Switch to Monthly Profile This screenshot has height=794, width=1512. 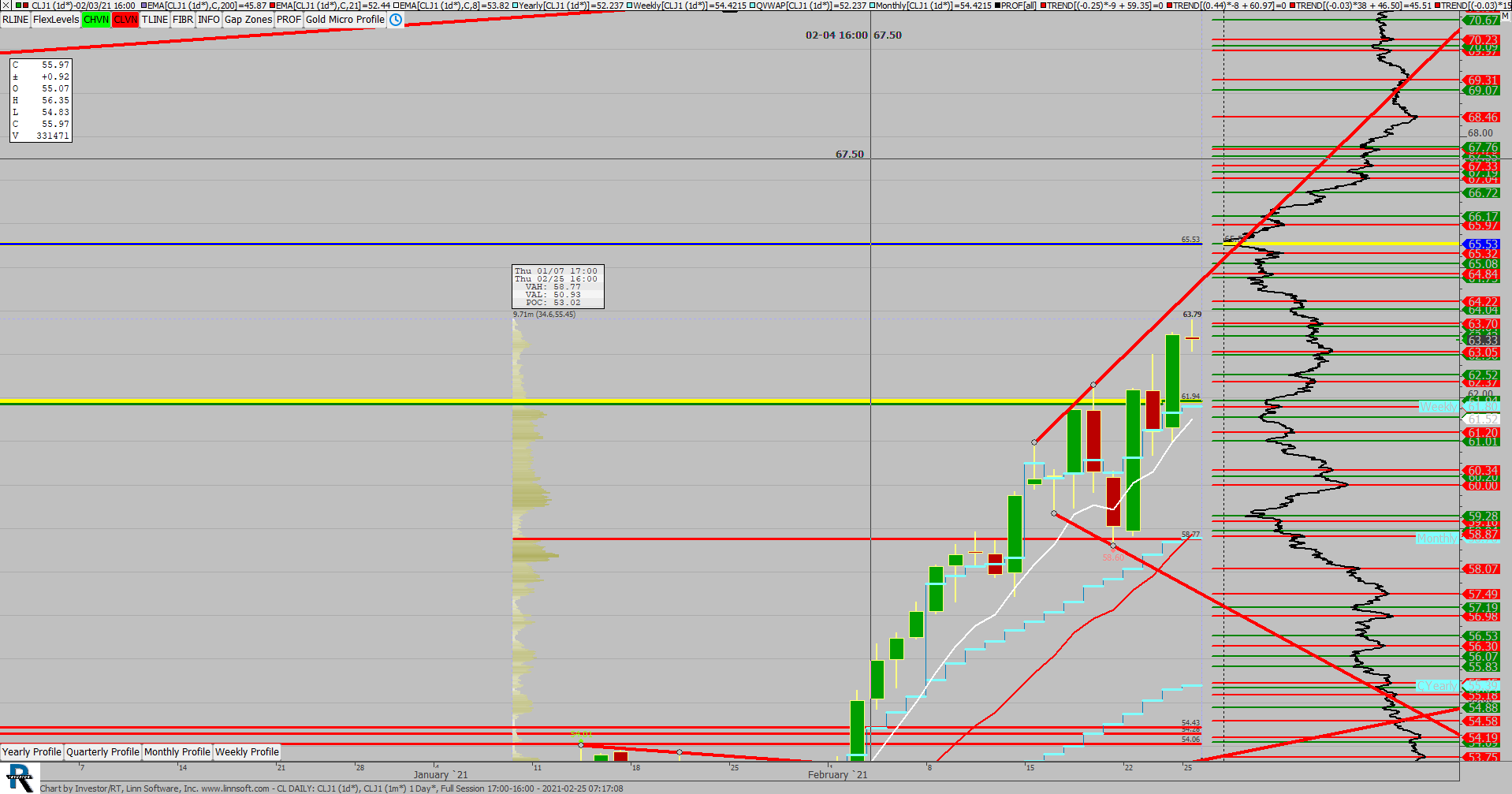tap(177, 752)
